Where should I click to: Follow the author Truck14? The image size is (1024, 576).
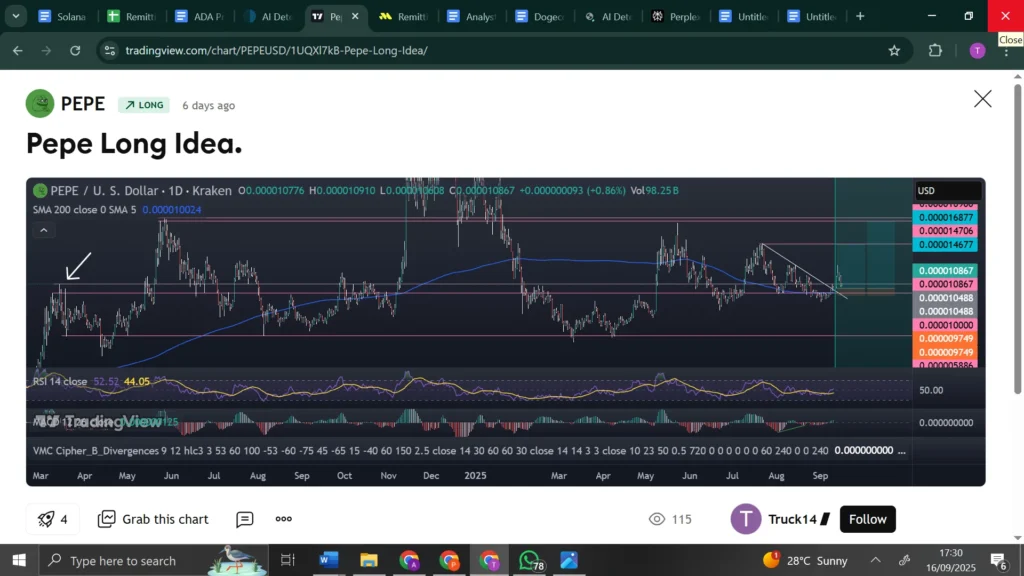(867, 519)
